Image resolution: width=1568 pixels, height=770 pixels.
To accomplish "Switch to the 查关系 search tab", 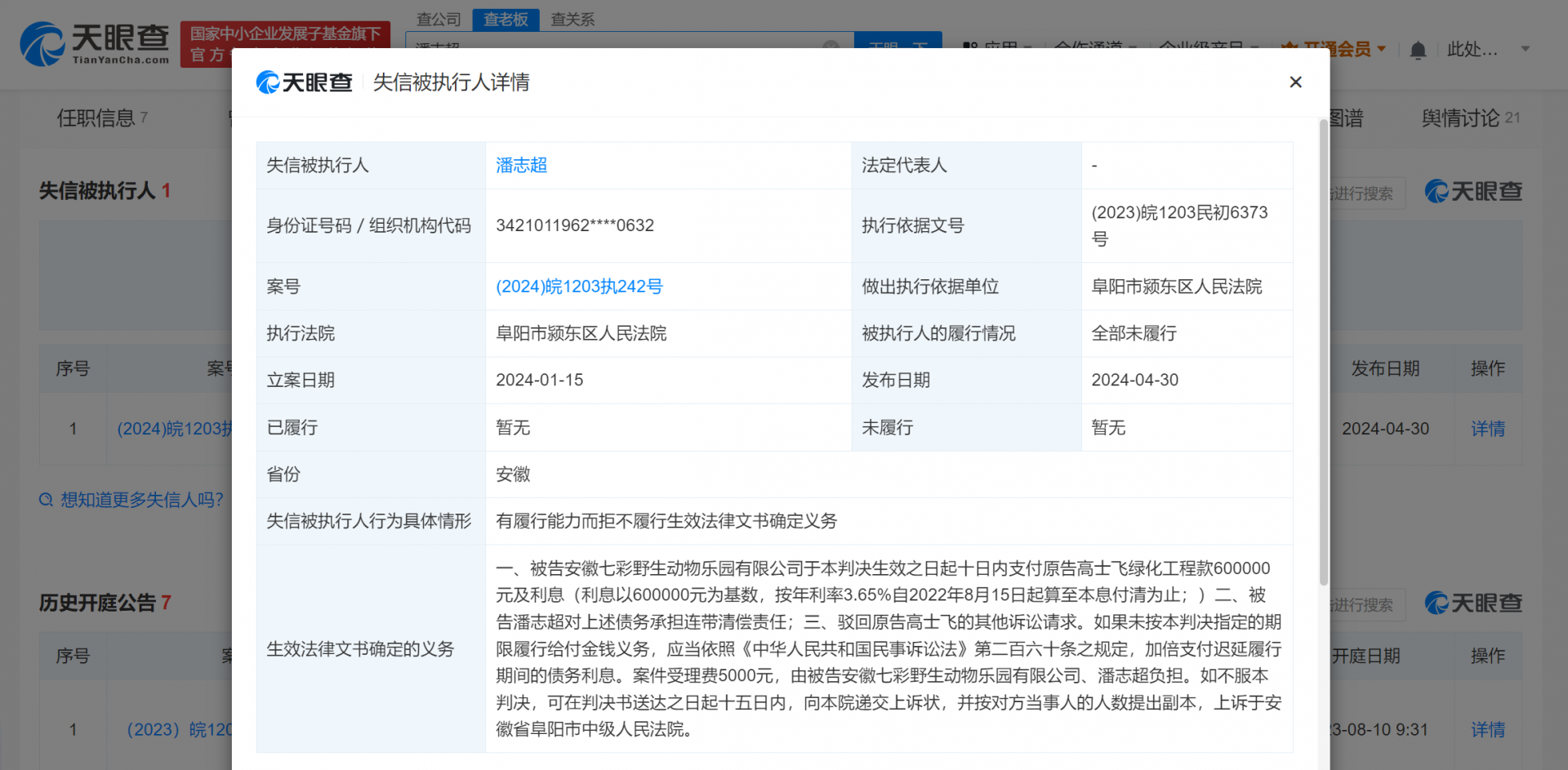I will point(572,20).
